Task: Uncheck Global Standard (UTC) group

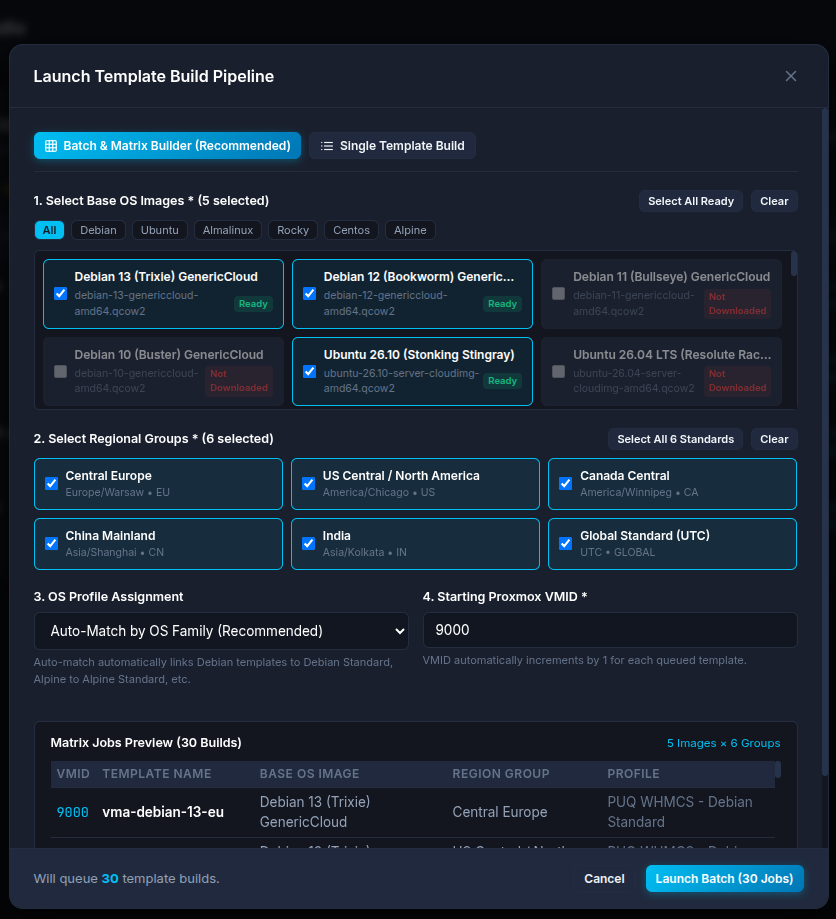Action: click(566, 543)
